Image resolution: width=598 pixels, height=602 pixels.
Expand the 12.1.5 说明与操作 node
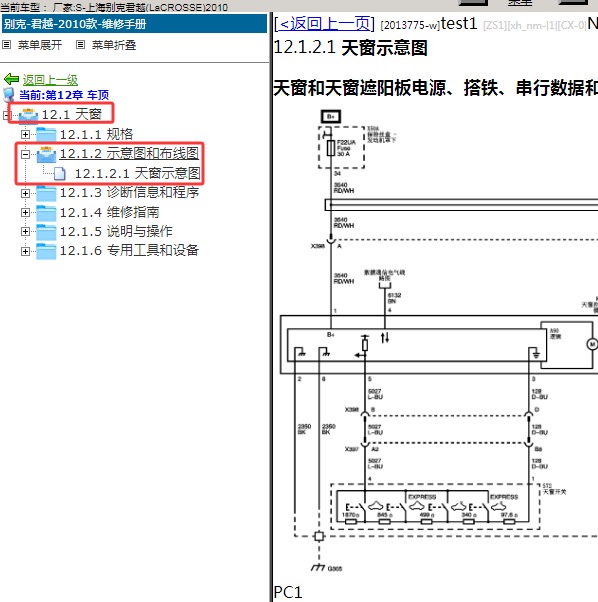coord(25,232)
